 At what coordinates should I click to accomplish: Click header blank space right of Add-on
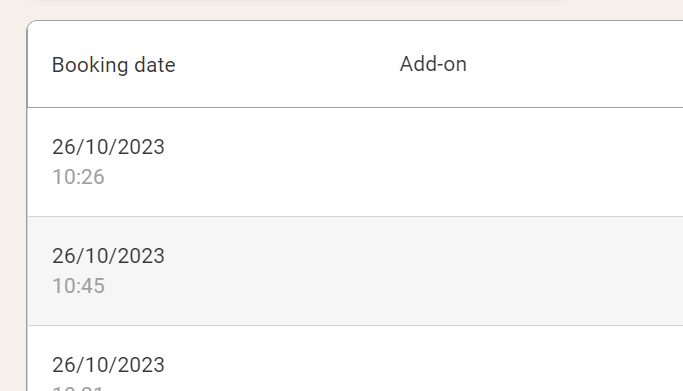pyautogui.click(x=575, y=64)
